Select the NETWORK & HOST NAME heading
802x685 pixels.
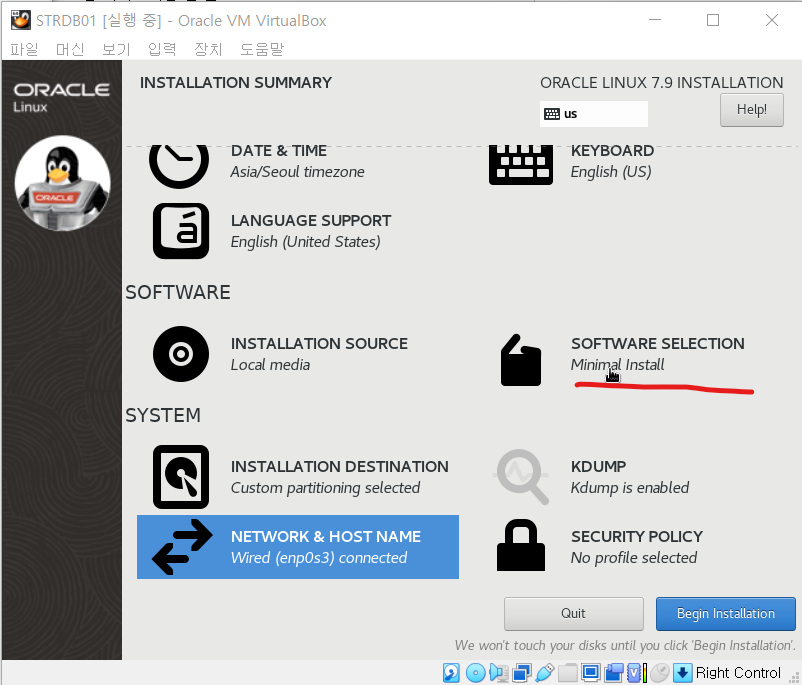pyautogui.click(x=326, y=536)
